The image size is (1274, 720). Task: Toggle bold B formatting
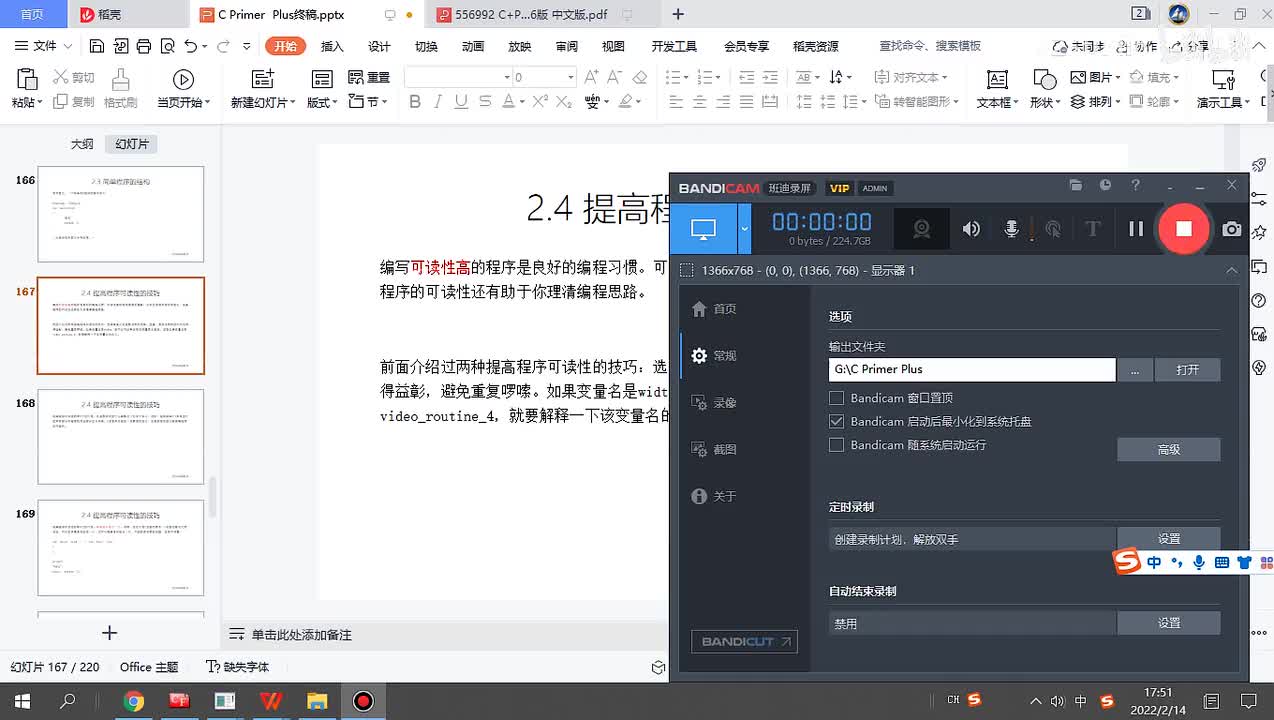415,101
